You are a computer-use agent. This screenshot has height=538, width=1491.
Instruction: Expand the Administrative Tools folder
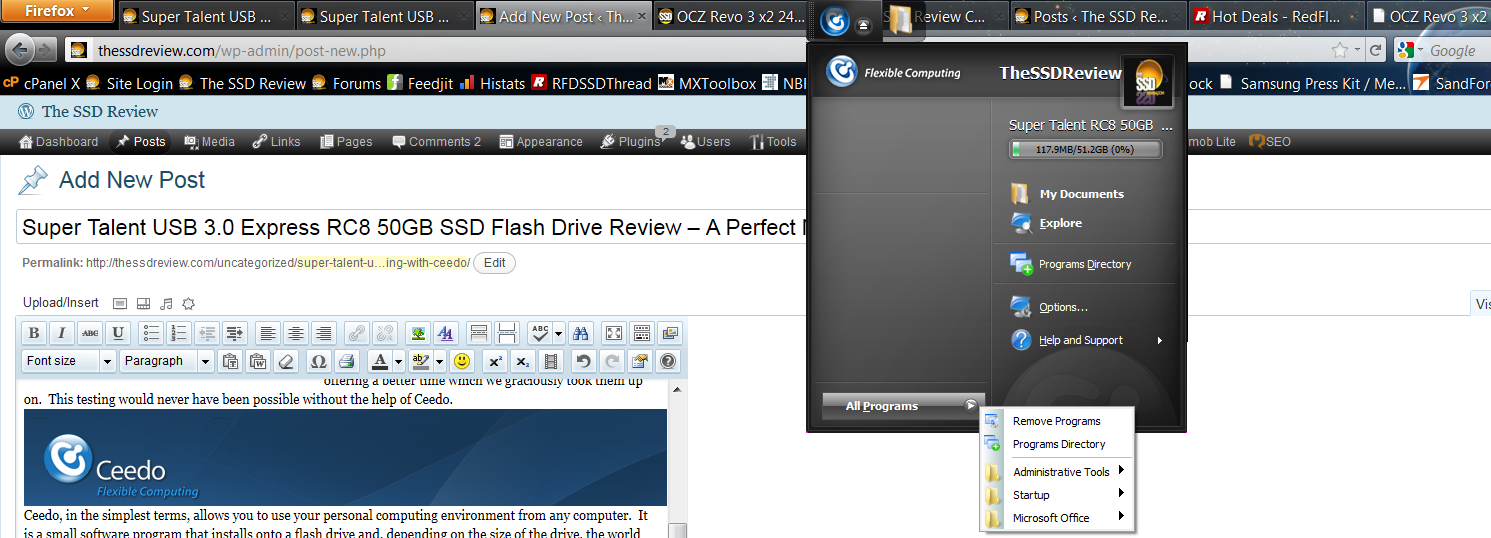tap(1122, 471)
